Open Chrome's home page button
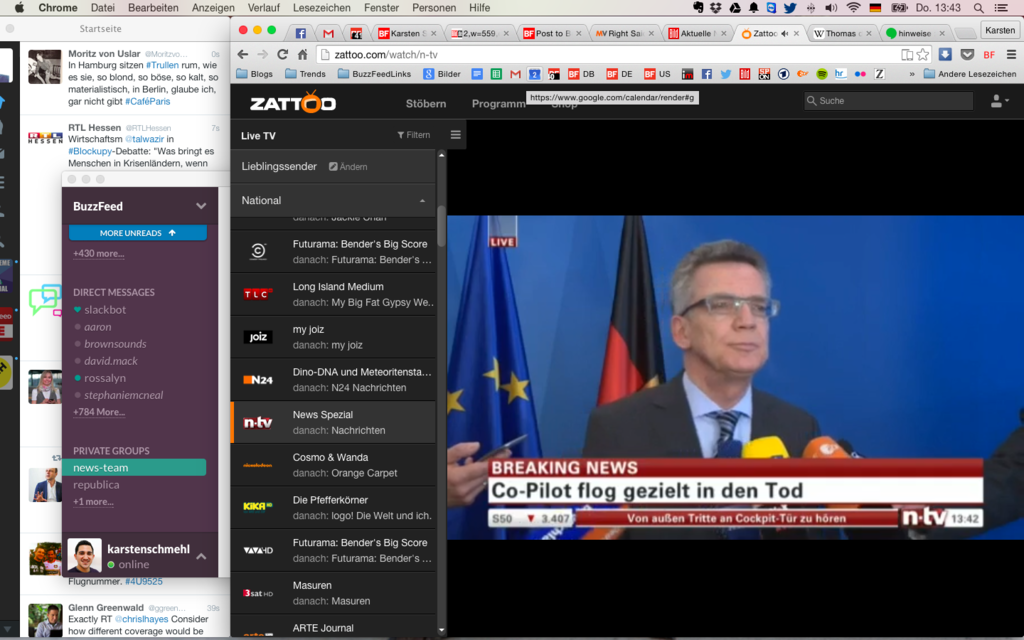 [302, 54]
